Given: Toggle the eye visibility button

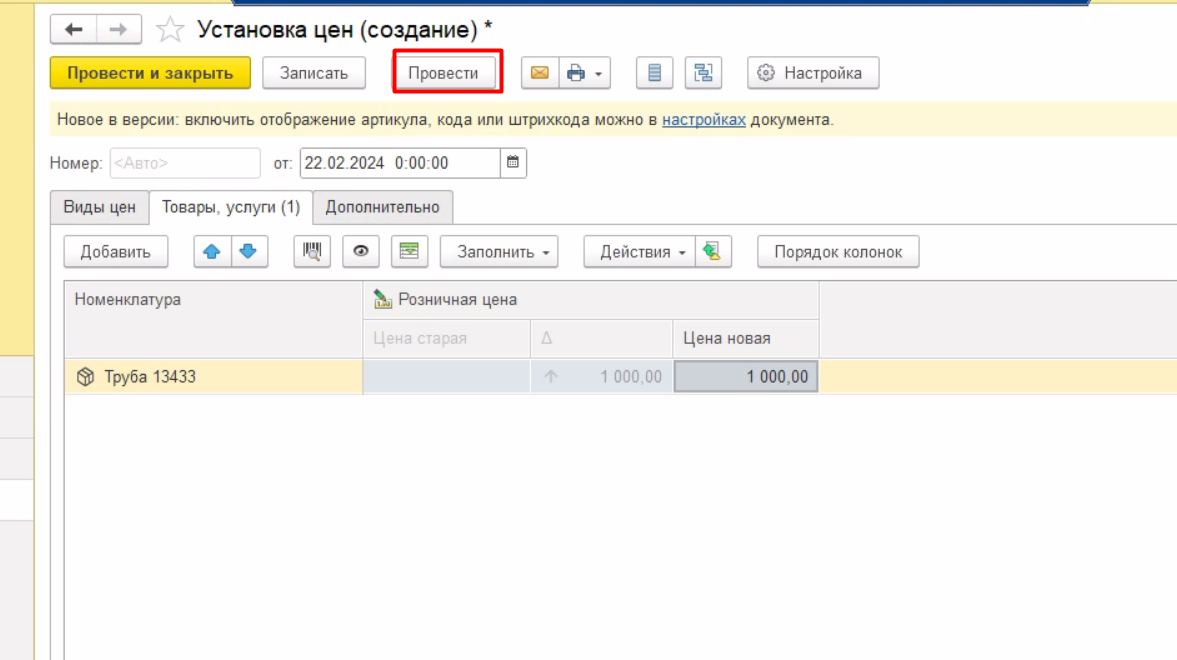Looking at the screenshot, I should (360, 252).
